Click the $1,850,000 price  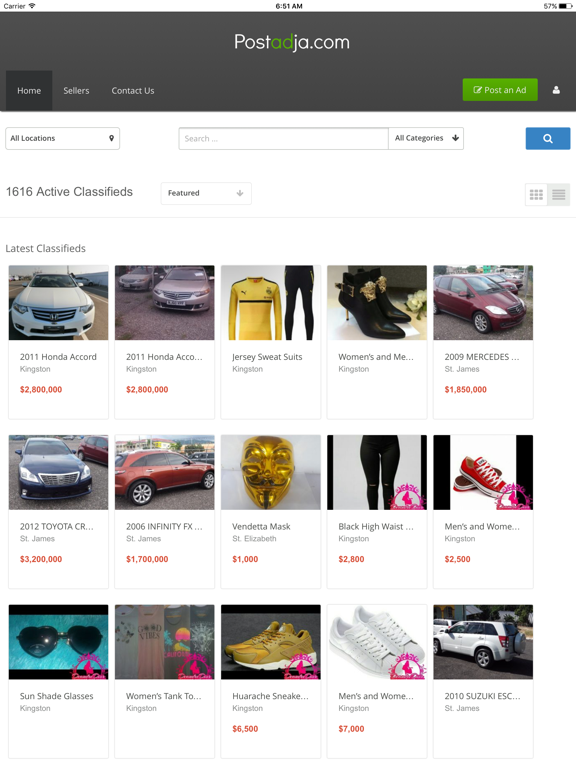tap(465, 390)
